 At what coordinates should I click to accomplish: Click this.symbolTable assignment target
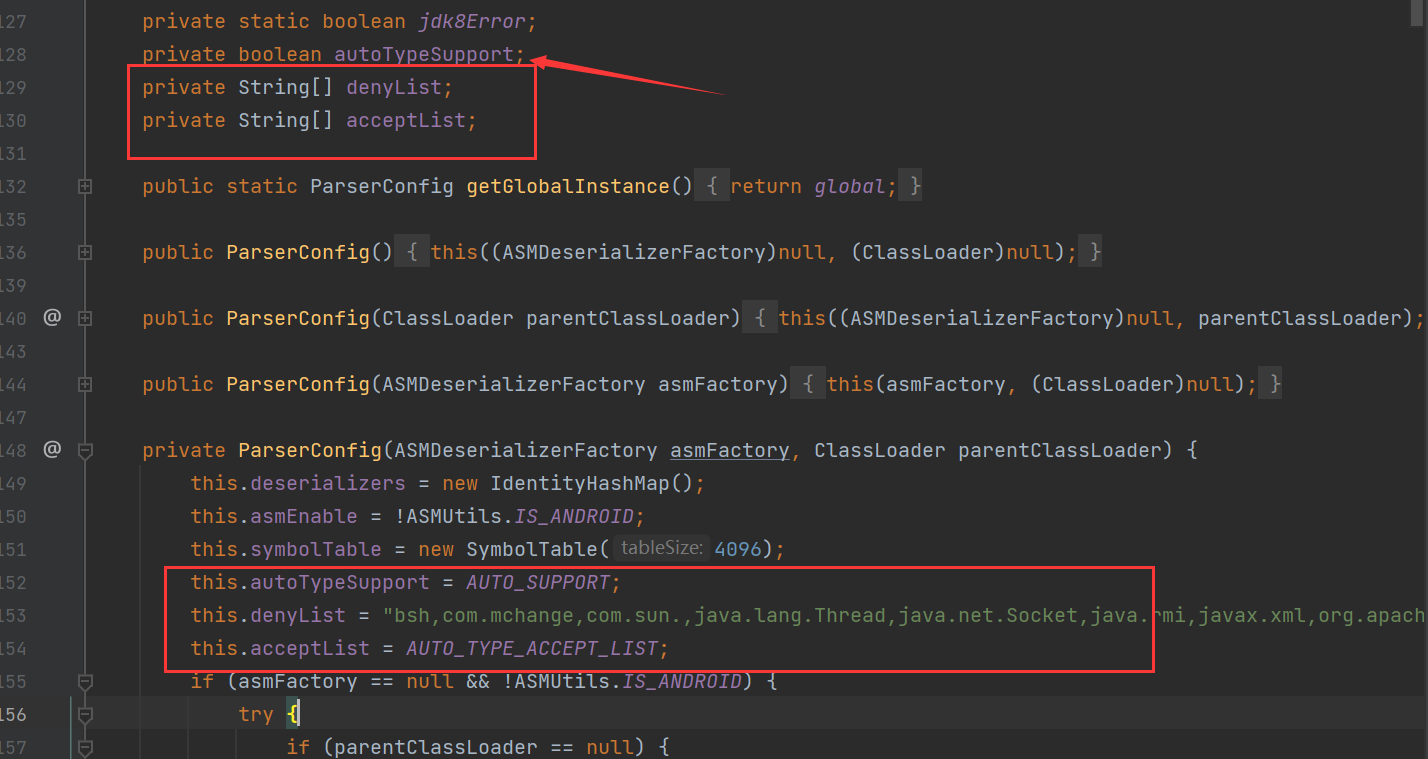[286, 549]
